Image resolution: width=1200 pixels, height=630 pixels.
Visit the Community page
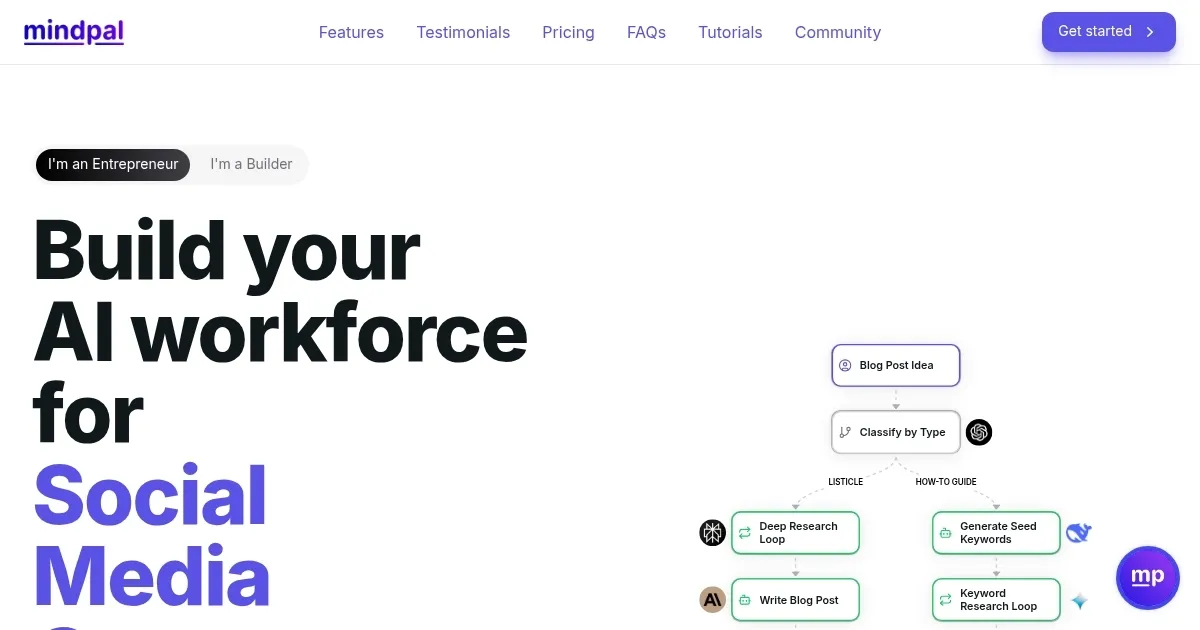click(838, 32)
